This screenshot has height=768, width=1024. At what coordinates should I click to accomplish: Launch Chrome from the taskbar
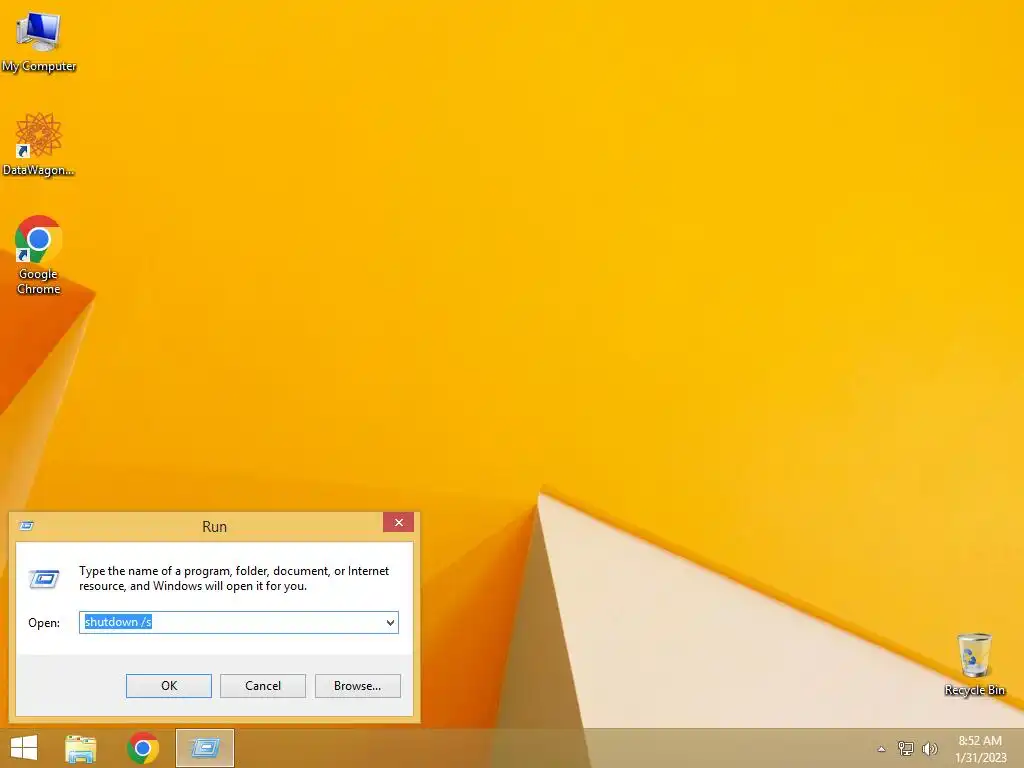[x=143, y=748]
